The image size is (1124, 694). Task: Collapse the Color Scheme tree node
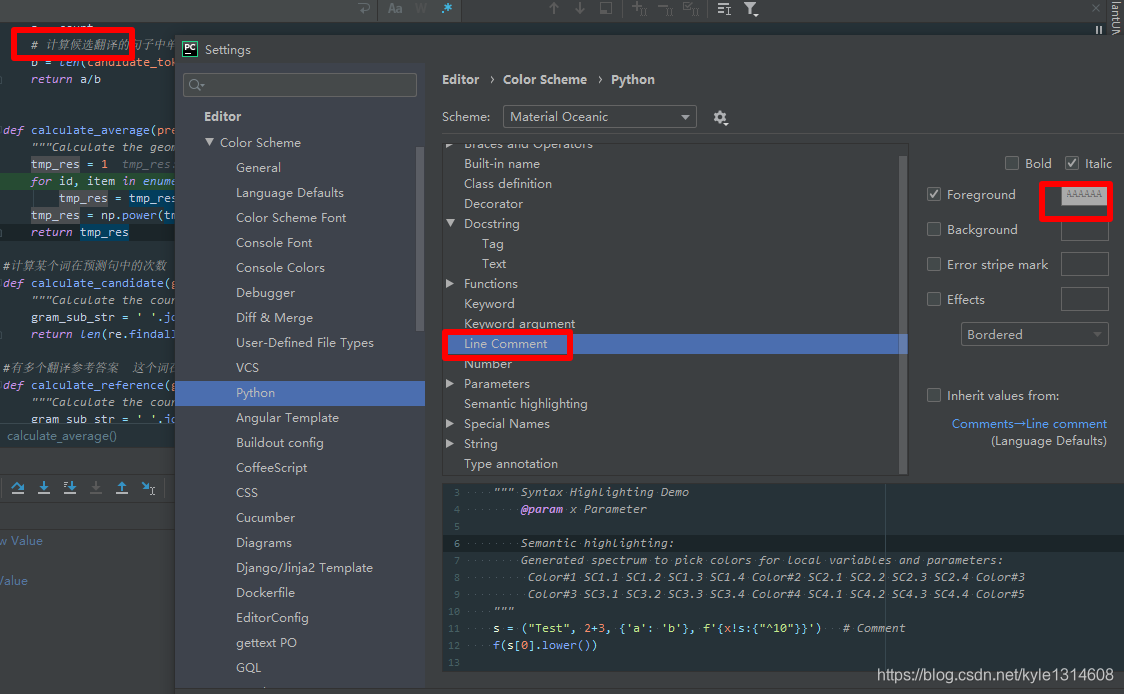[x=209, y=142]
